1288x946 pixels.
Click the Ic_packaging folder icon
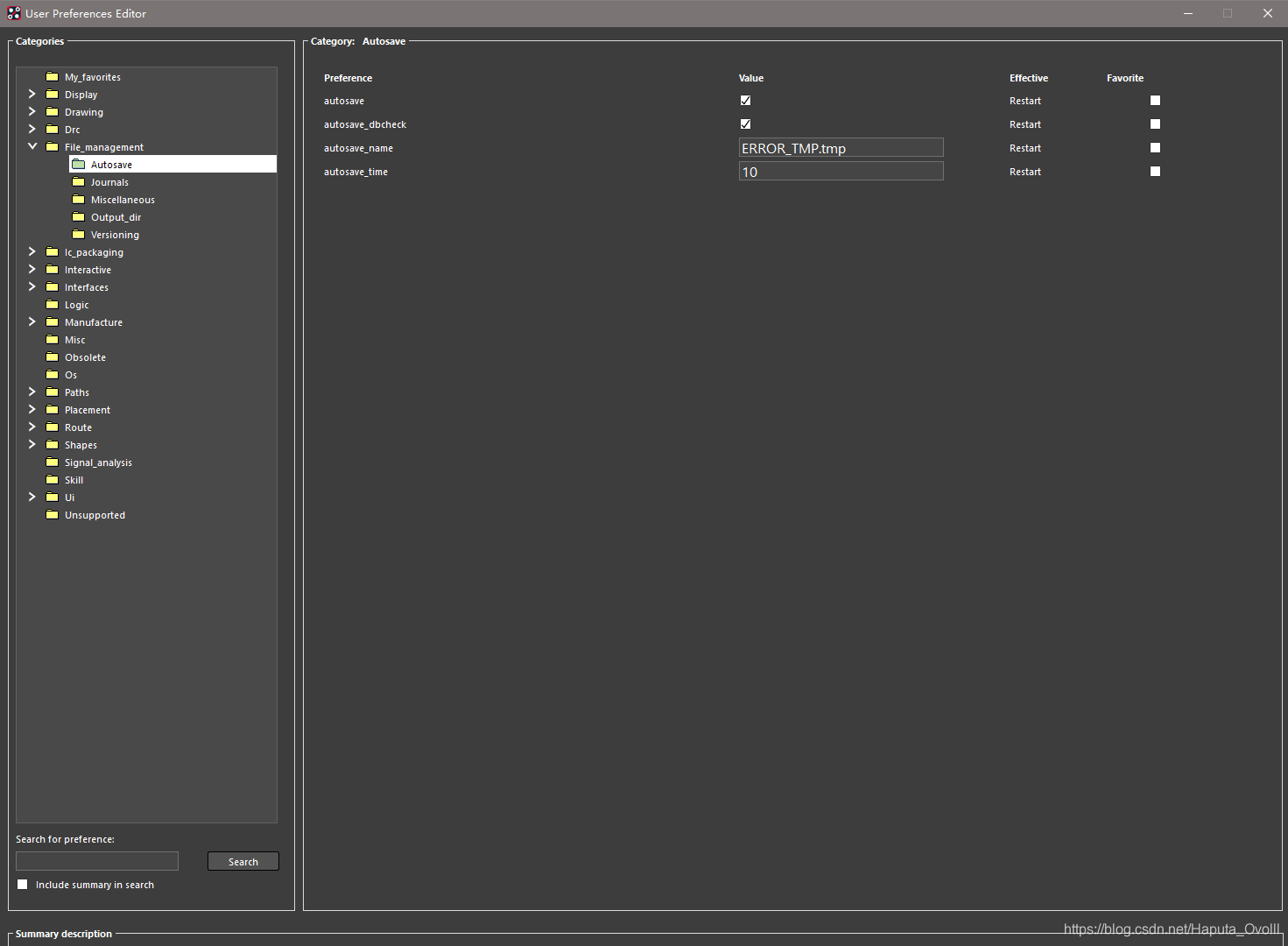tap(52, 252)
